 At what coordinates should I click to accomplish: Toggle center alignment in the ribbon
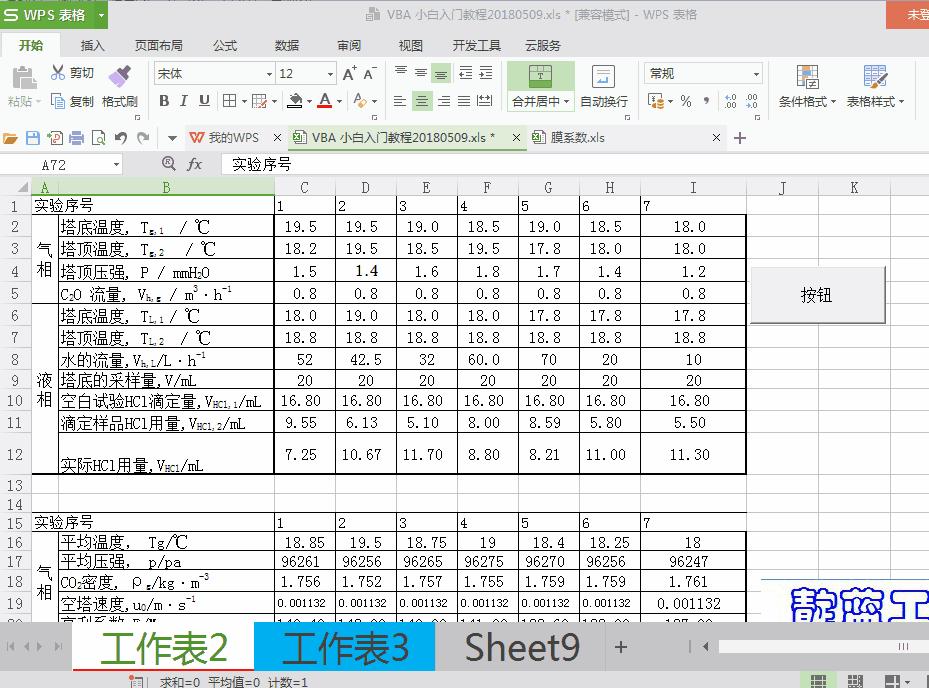tap(421, 98)
